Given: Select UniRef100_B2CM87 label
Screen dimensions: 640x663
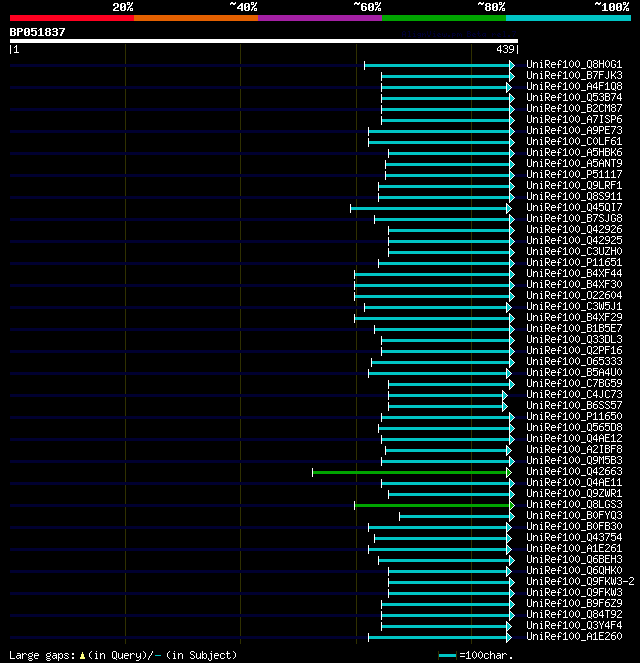Looking at the screenshot, I should point(574,109).
